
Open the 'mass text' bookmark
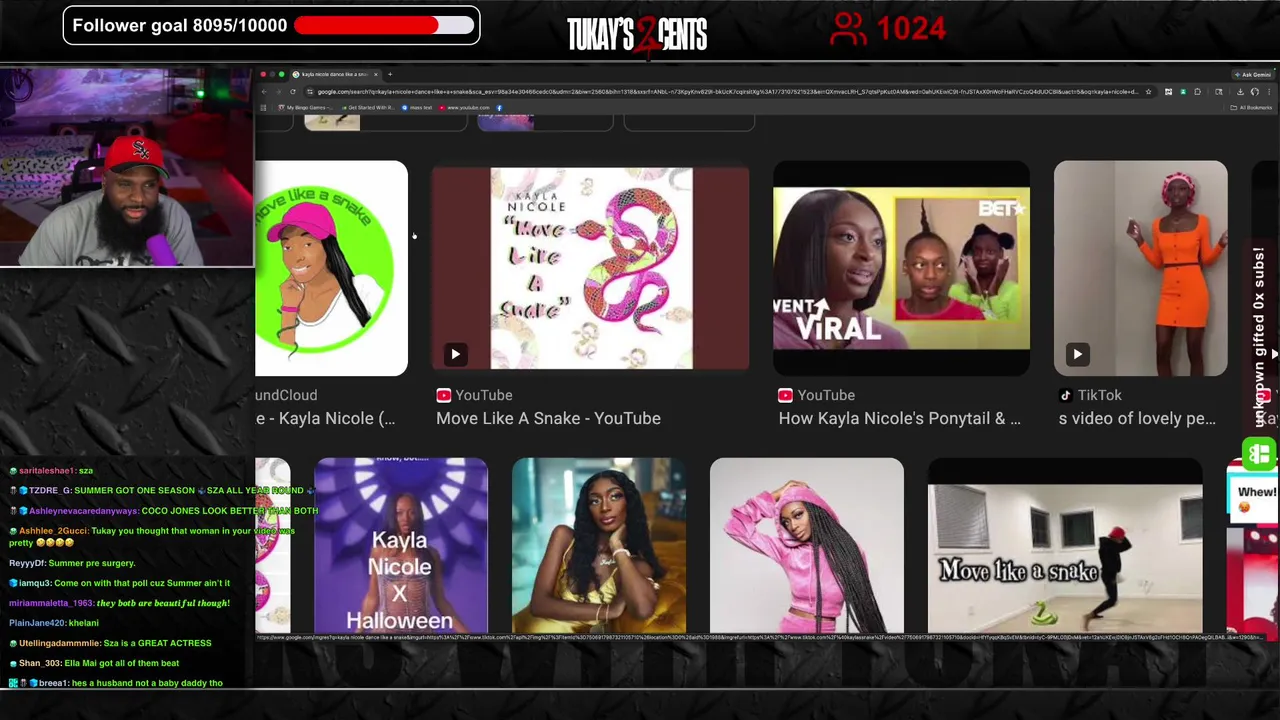coord(418,107)
